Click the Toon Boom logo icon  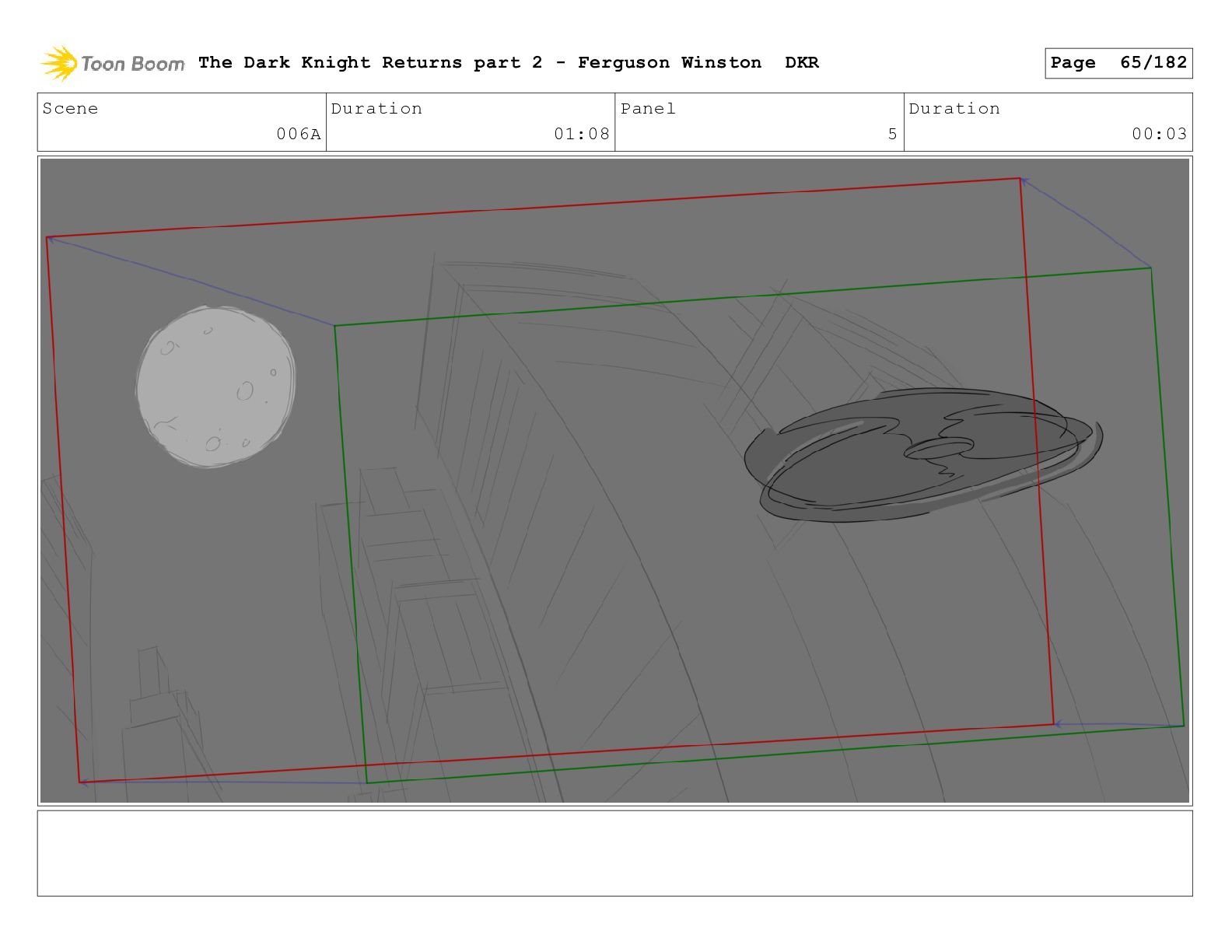pyautogui.click(x=58, y=63)
